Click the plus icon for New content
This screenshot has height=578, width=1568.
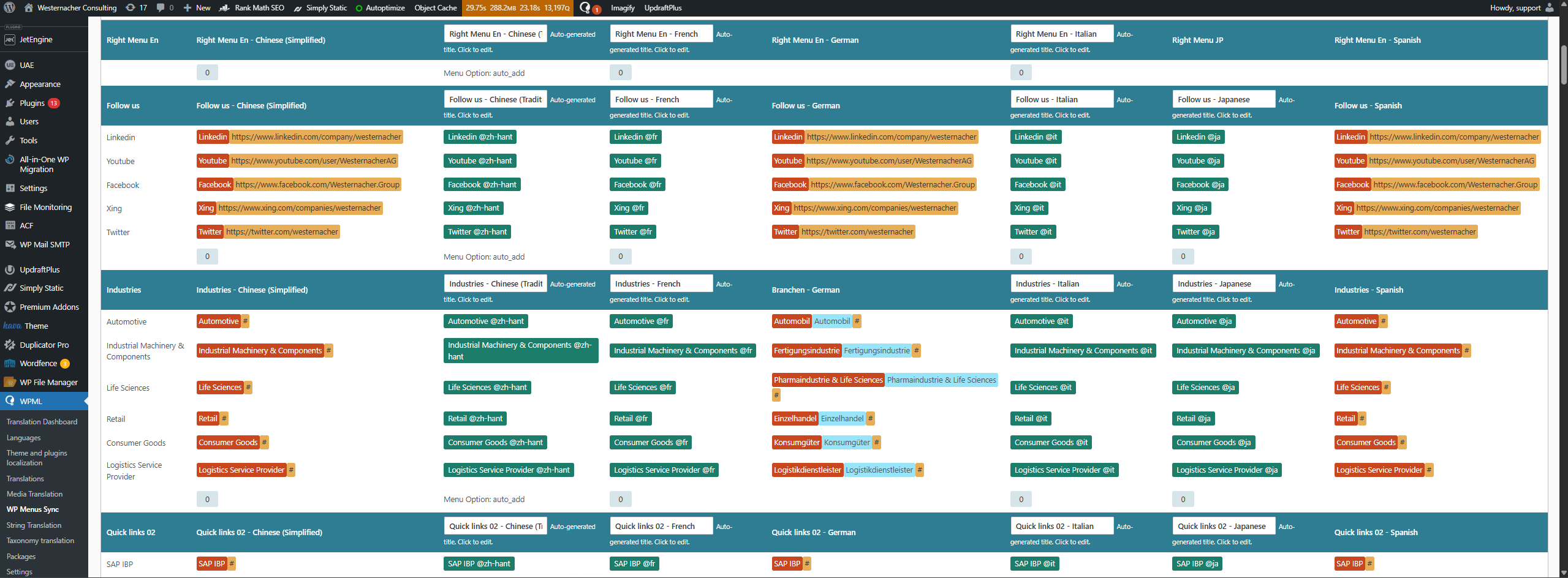(187, 7)
